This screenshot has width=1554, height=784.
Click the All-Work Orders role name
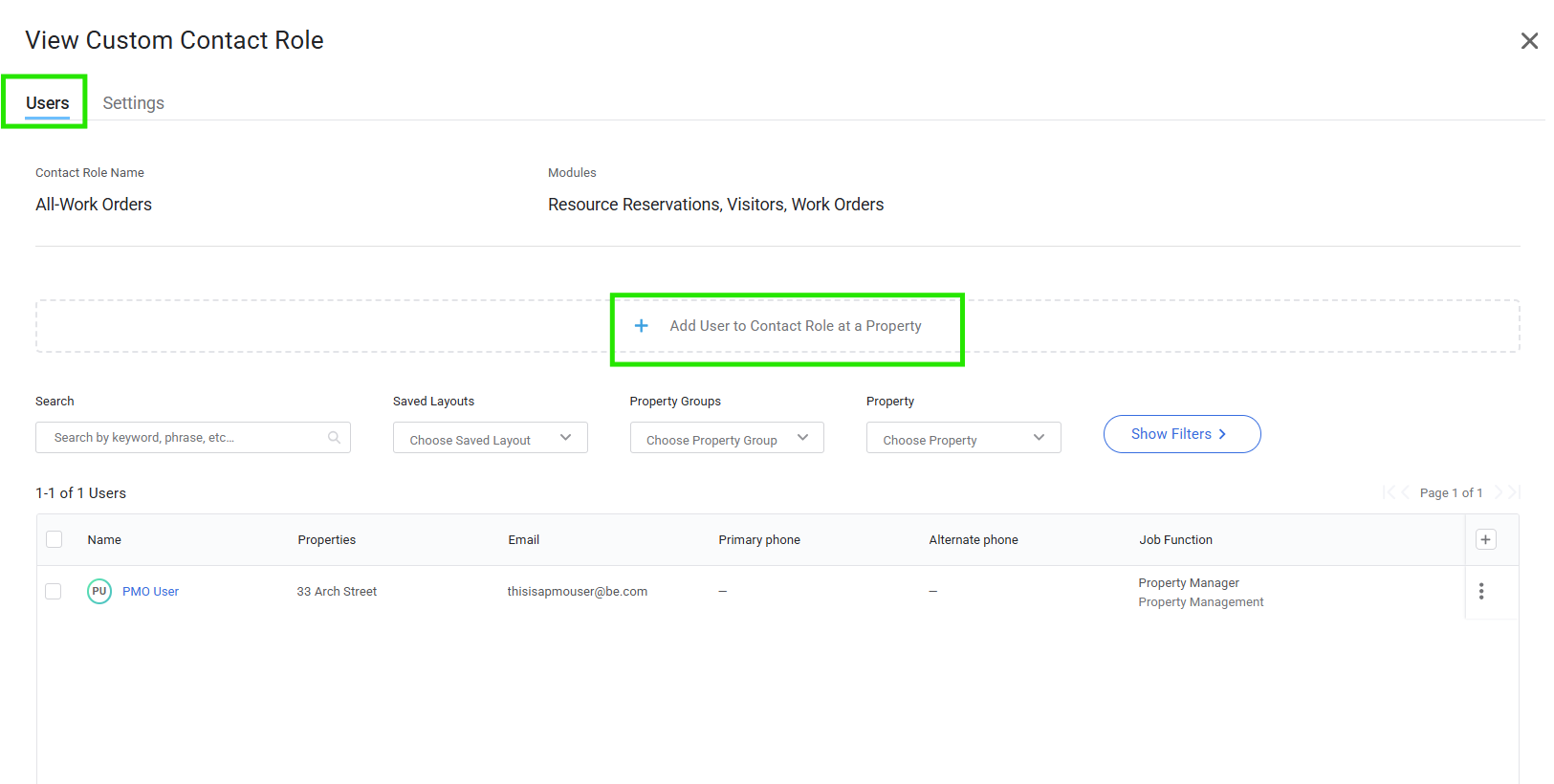pyautogui.click(x=94, y=205)
